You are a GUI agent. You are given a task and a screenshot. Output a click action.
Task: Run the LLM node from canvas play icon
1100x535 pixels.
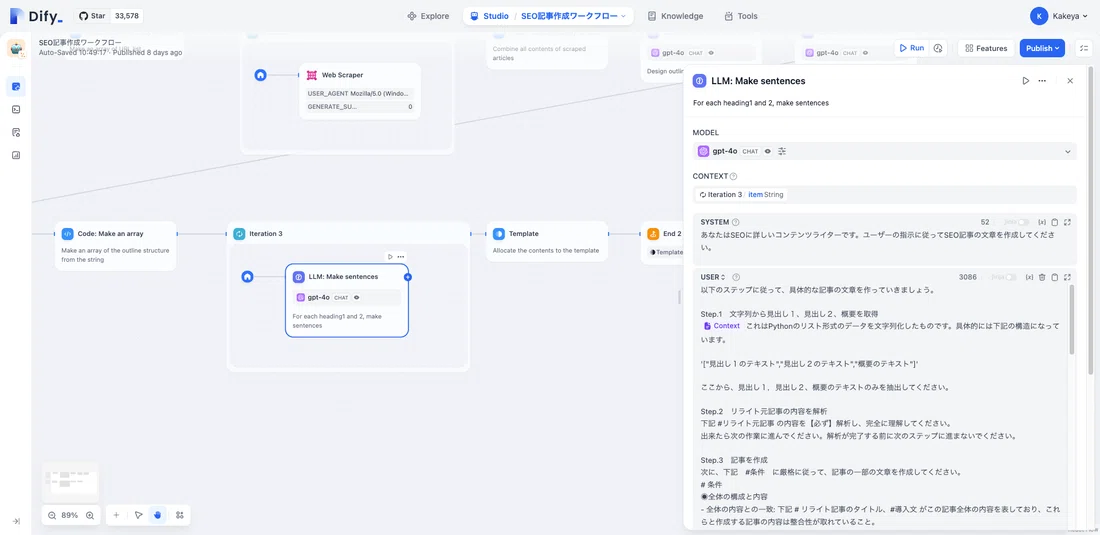[390, 257]
